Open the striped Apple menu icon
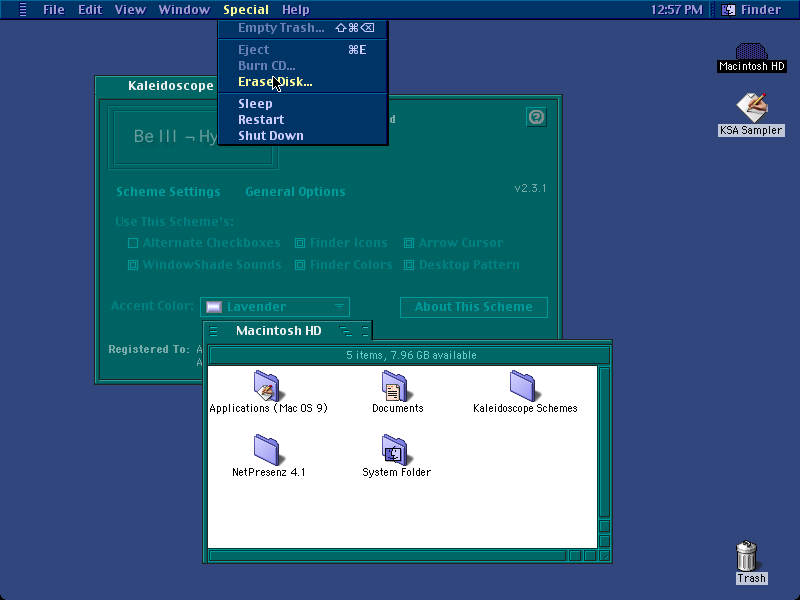 tap(23, 10)
